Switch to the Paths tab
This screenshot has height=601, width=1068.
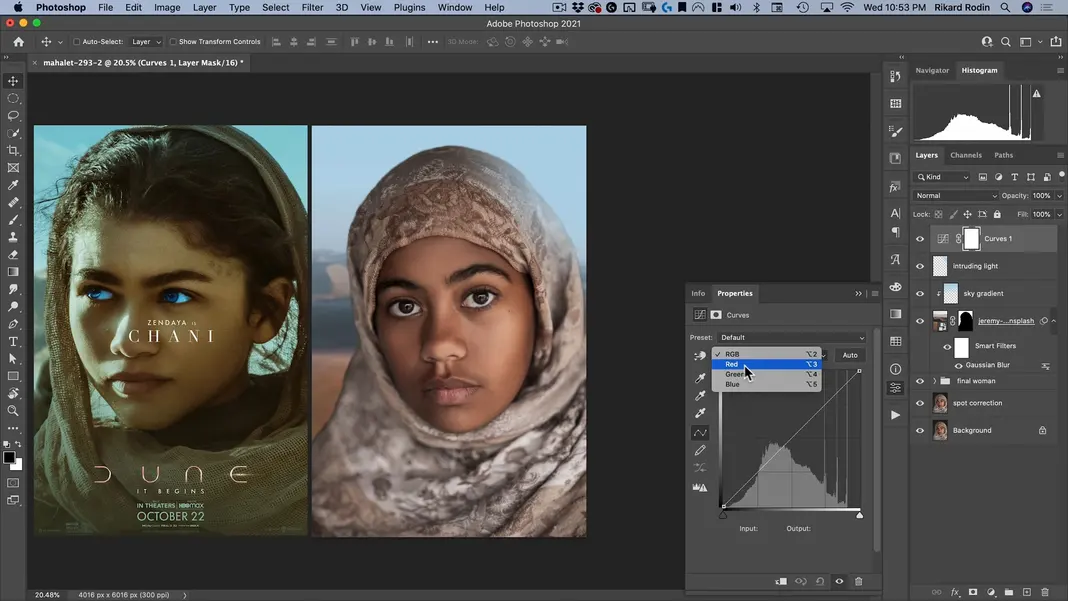pyautogui.click(x=1003, y=155)
